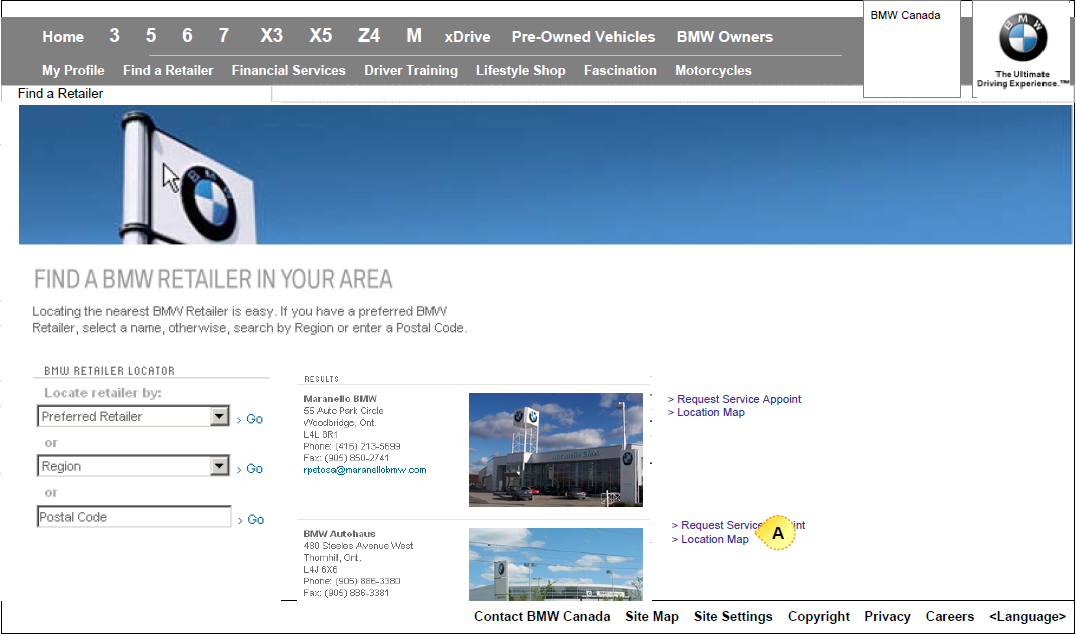Viewport: 1076px width, 636px height.
Task: Click the BMW Autohaus retailer name
Action: 340,534
